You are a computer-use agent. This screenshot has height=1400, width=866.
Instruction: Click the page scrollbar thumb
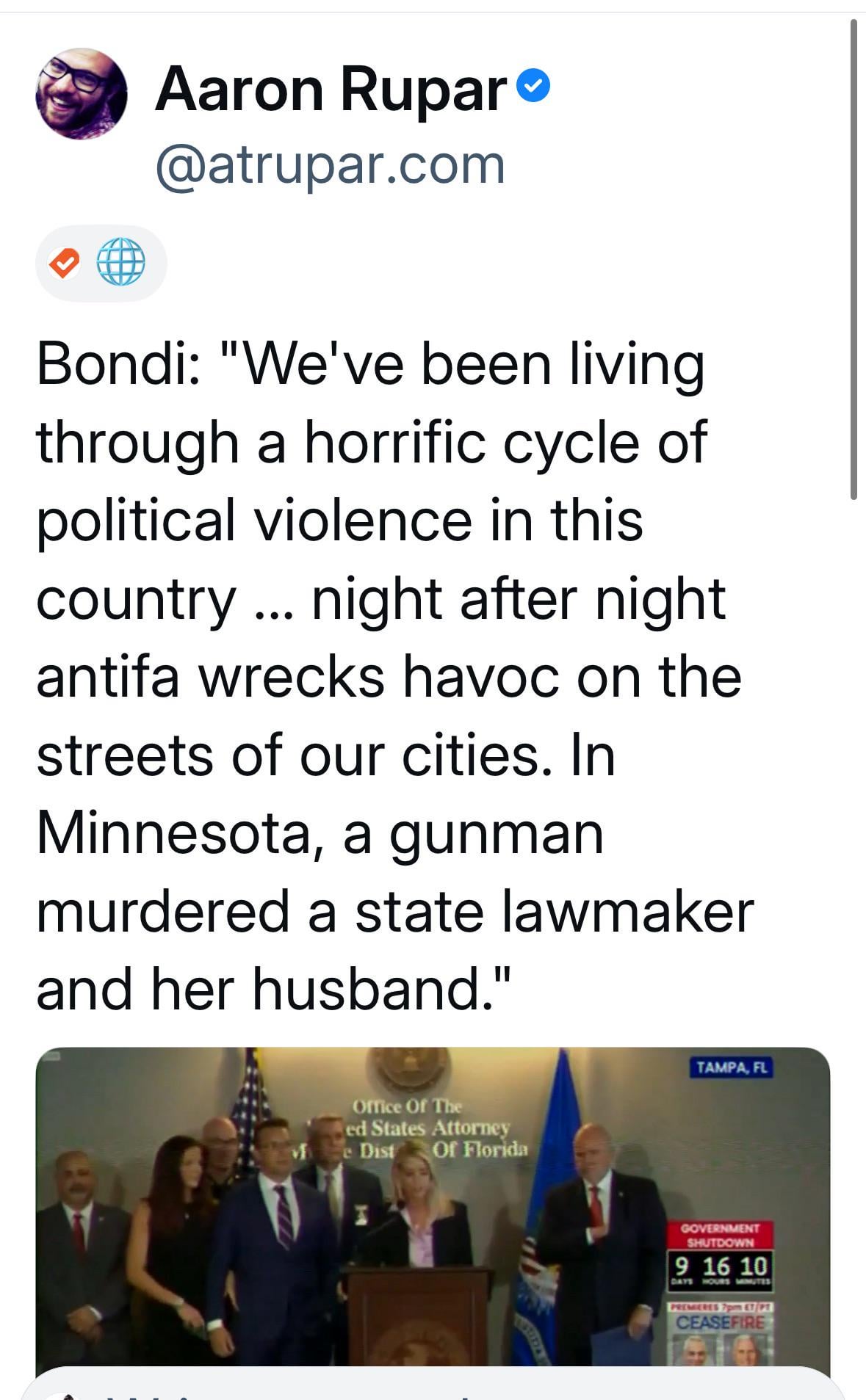coord(854,257)
